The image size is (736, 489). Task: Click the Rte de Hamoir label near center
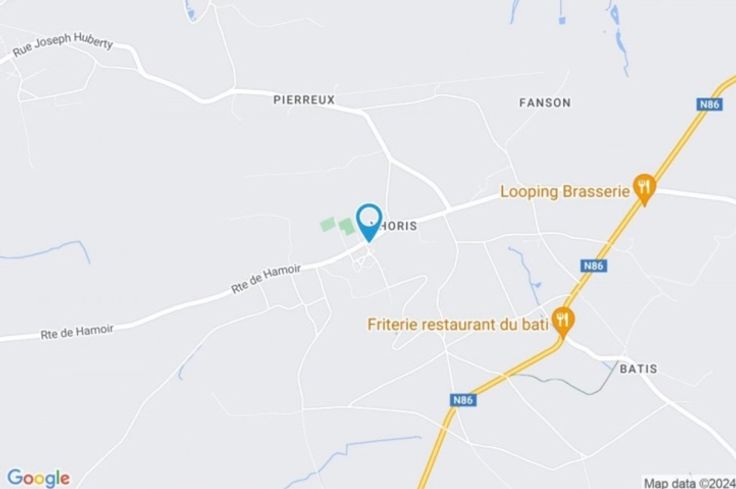[266, 279]
